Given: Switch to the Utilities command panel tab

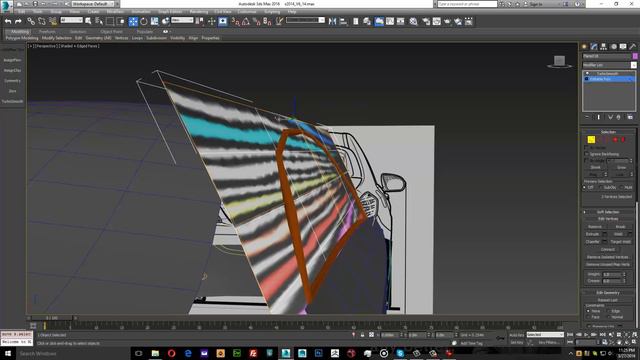Looking at the screenshot, I should tap(633, 47).
